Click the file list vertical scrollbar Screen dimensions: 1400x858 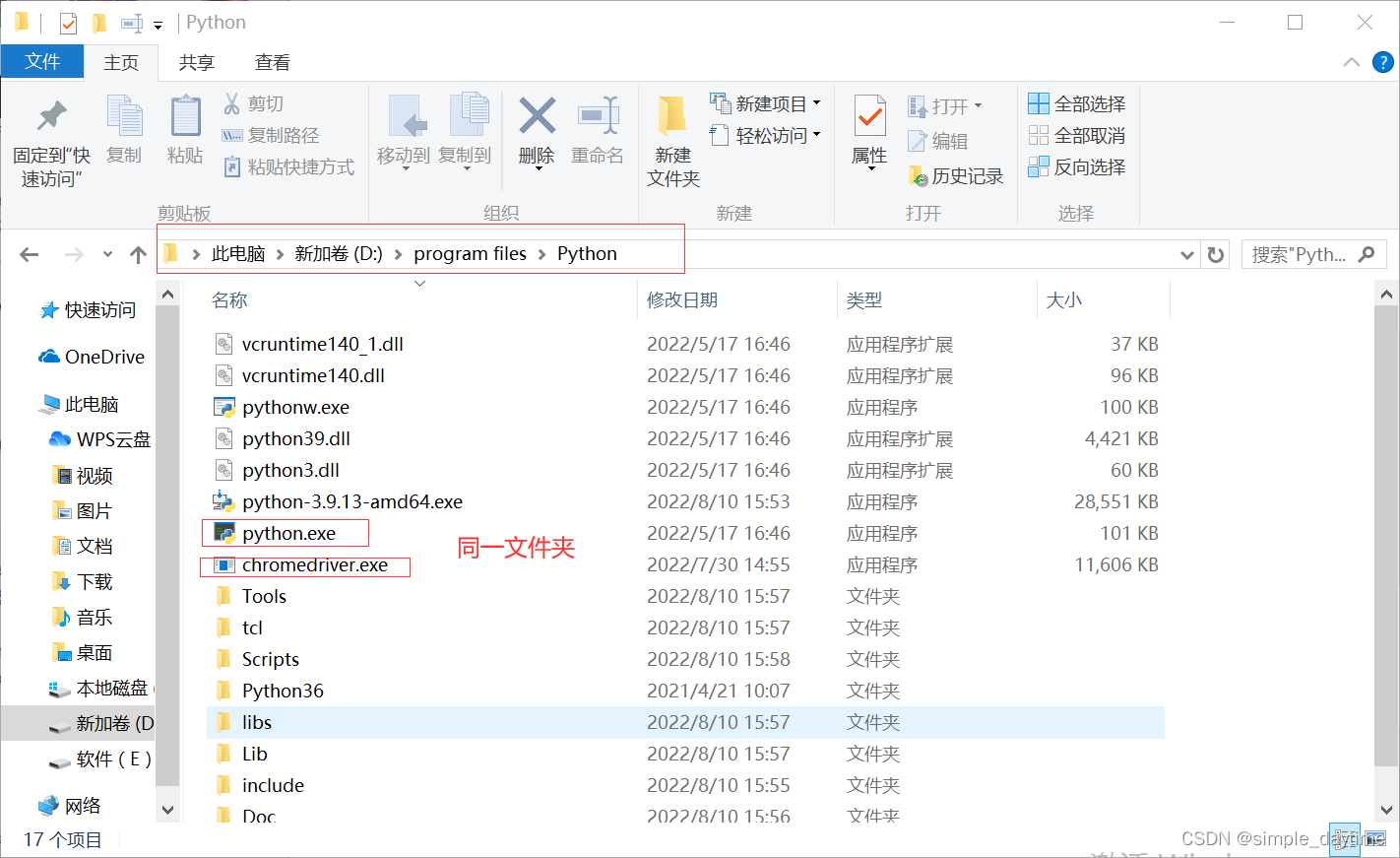point(1386,532)
